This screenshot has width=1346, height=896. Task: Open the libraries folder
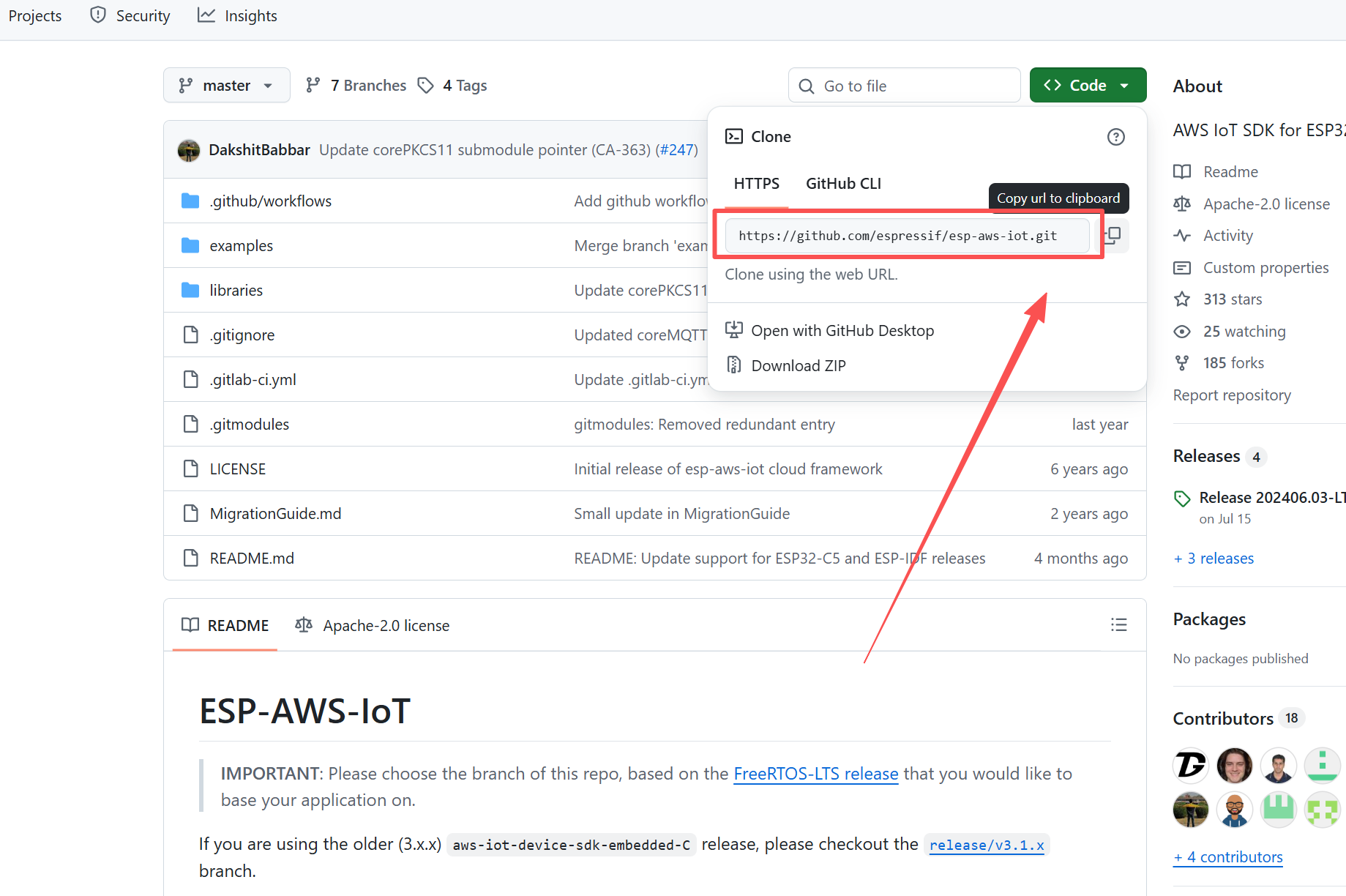236,291
